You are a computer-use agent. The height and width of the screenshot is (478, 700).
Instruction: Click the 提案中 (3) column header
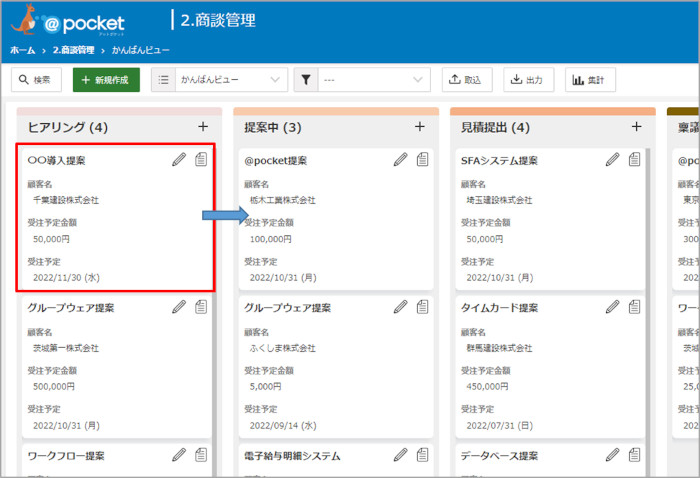point(273,127)
